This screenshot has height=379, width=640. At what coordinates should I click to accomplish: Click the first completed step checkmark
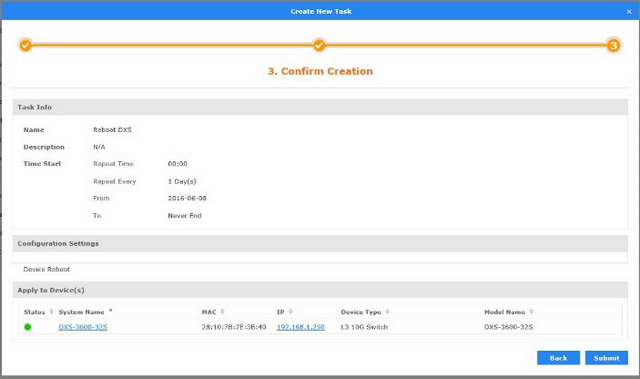click(25, 45)
